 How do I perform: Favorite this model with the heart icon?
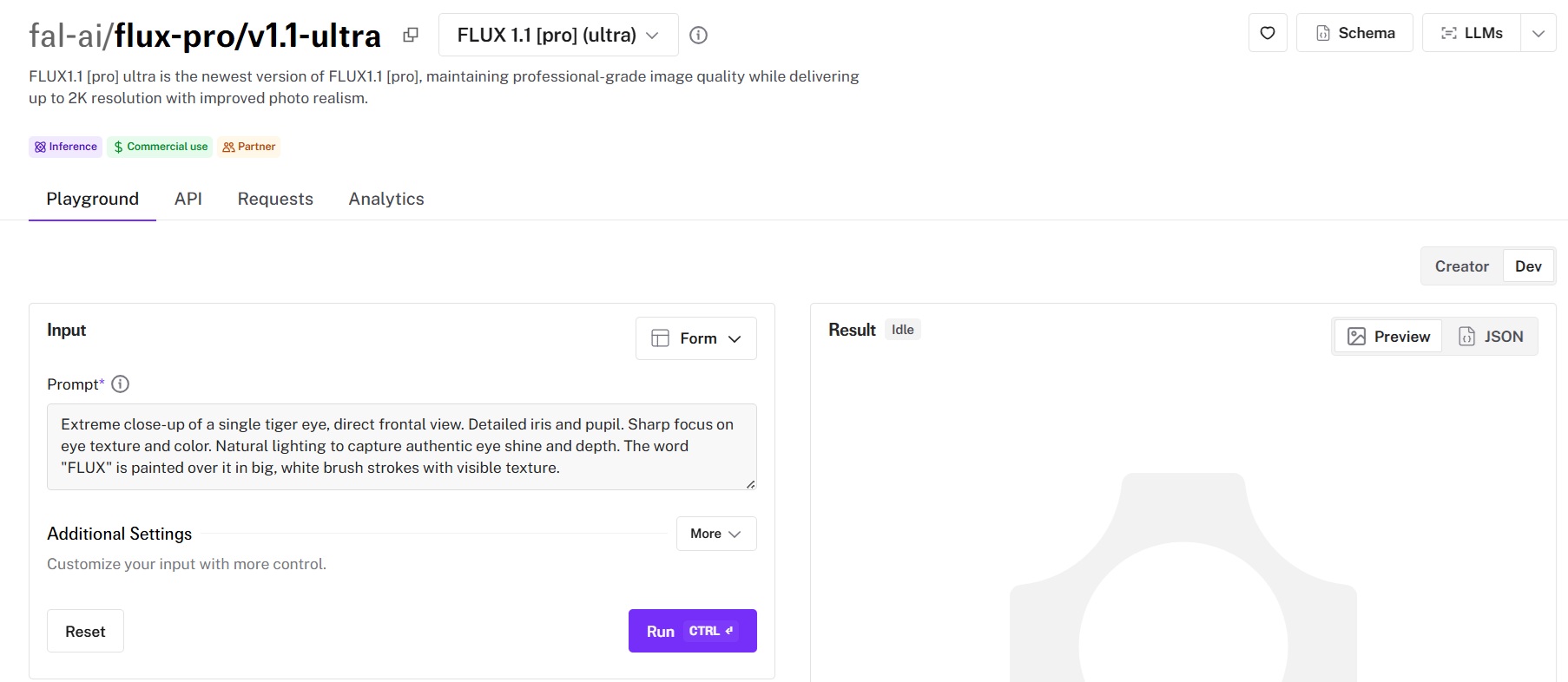click(x=1268, y=33)
